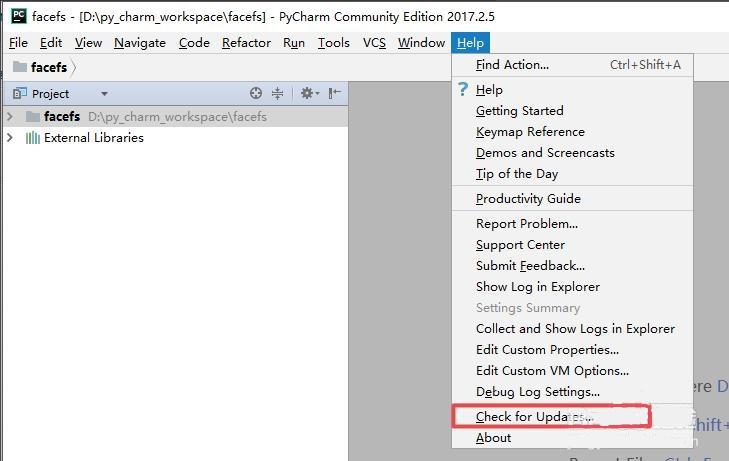
Task: Open the Code menu
Action: [194, 43]
